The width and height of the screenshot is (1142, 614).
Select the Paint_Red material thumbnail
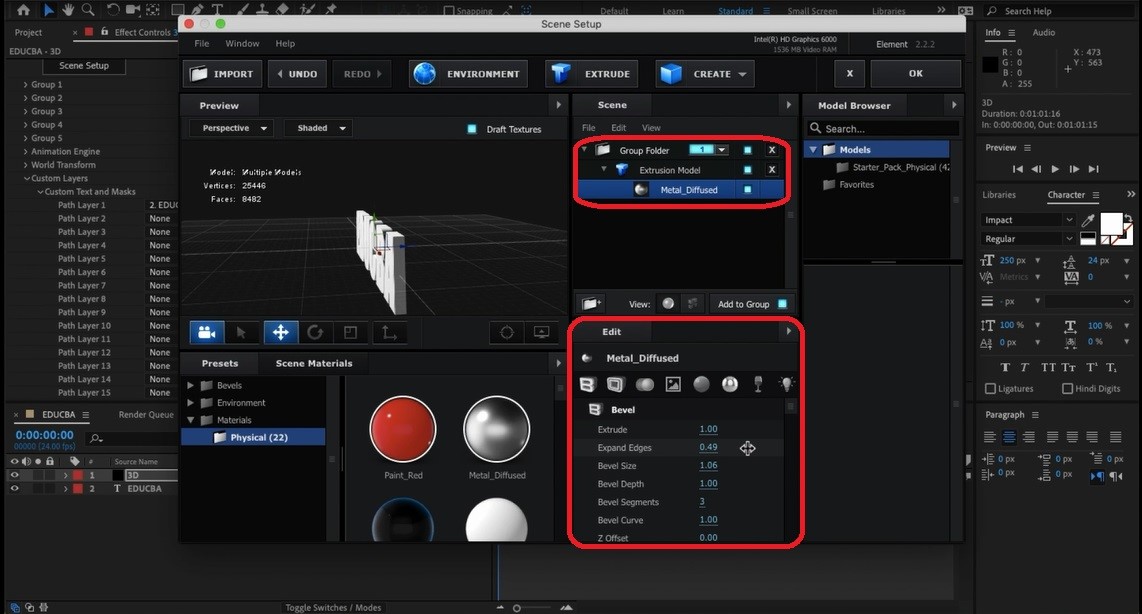tap(403, 429)
